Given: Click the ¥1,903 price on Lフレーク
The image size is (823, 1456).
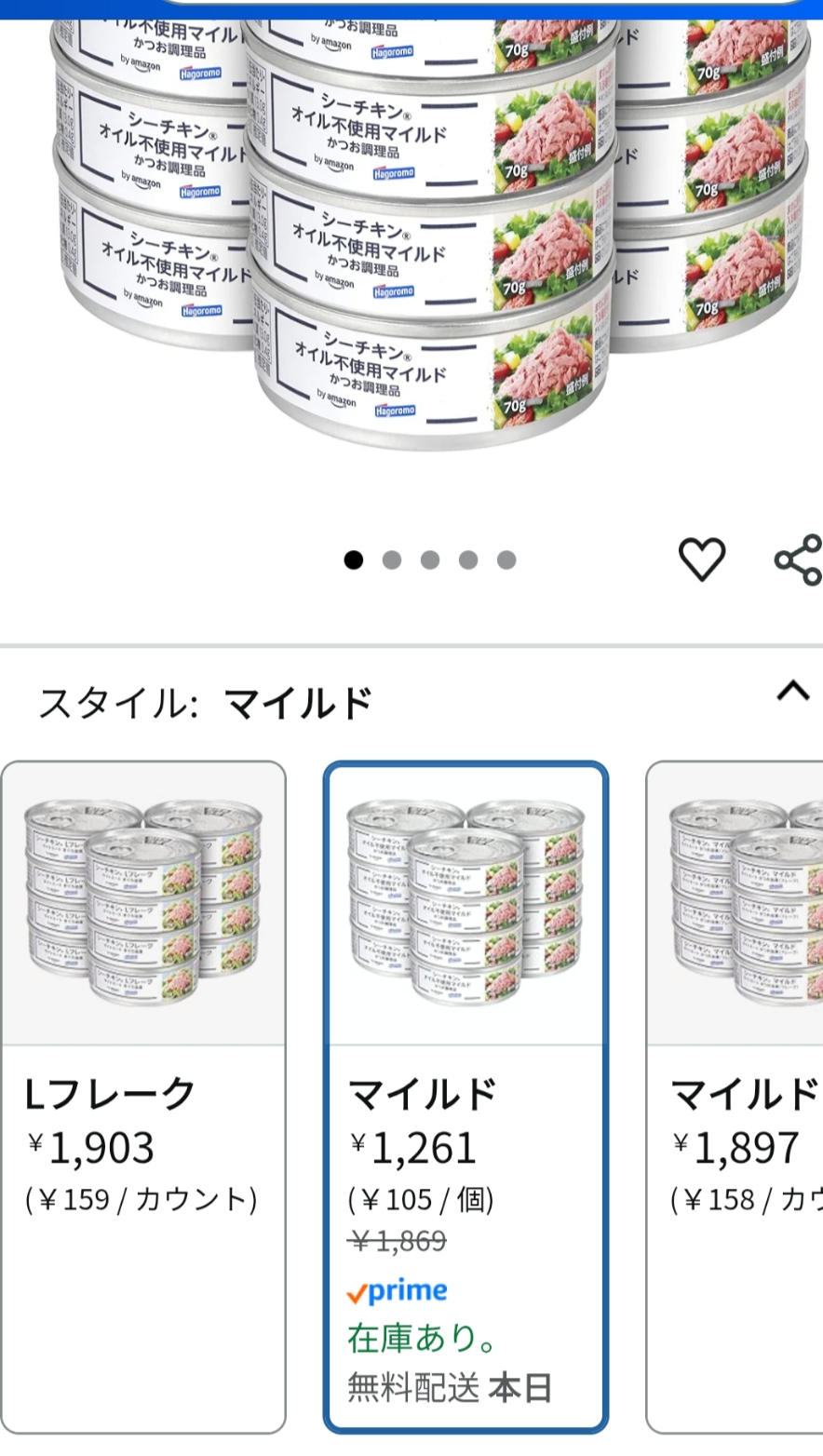Looking at the screenshot, I should point(91,1149).
